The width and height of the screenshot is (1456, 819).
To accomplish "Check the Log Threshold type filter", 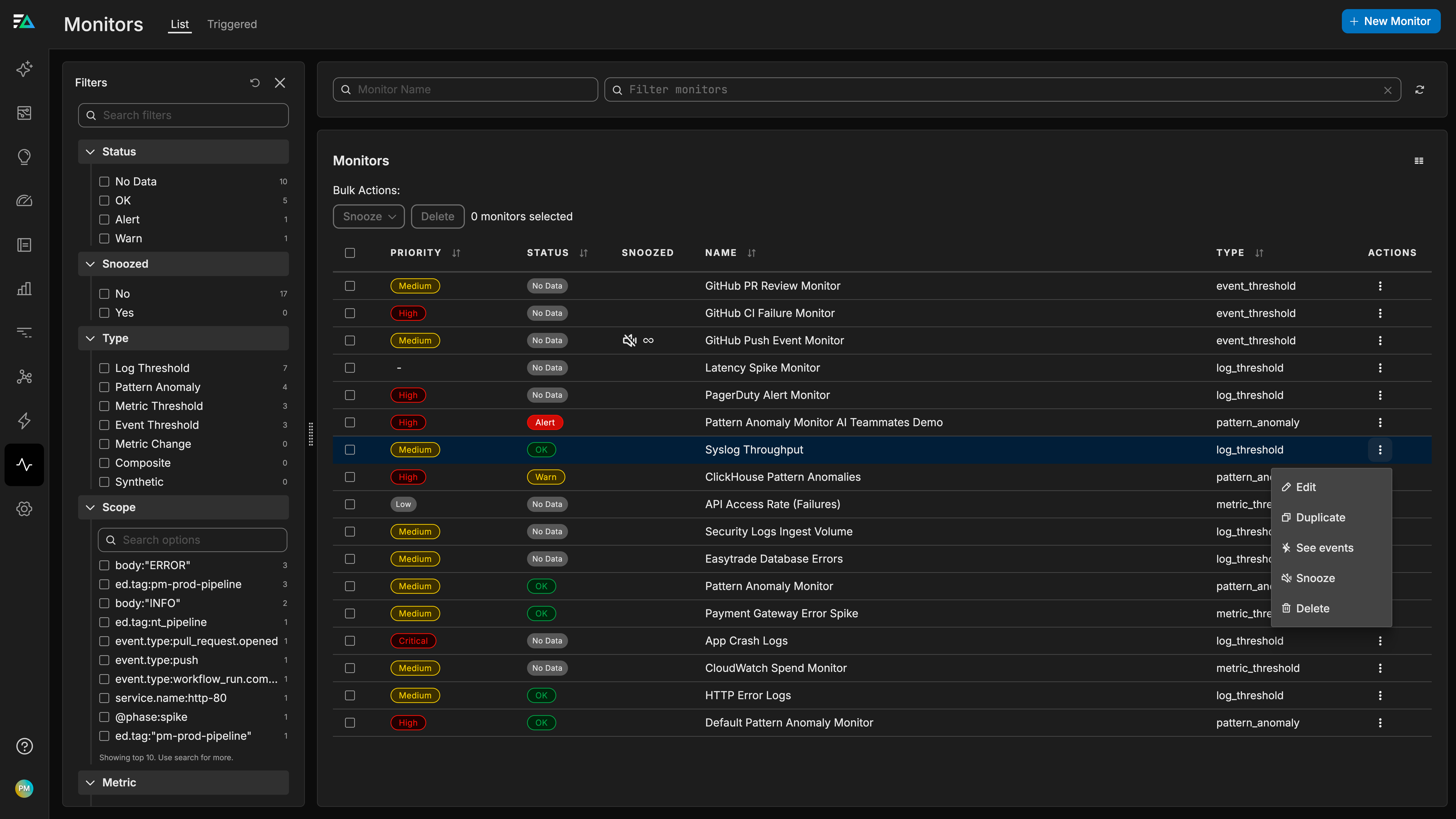I will click(x=104, y=368).
